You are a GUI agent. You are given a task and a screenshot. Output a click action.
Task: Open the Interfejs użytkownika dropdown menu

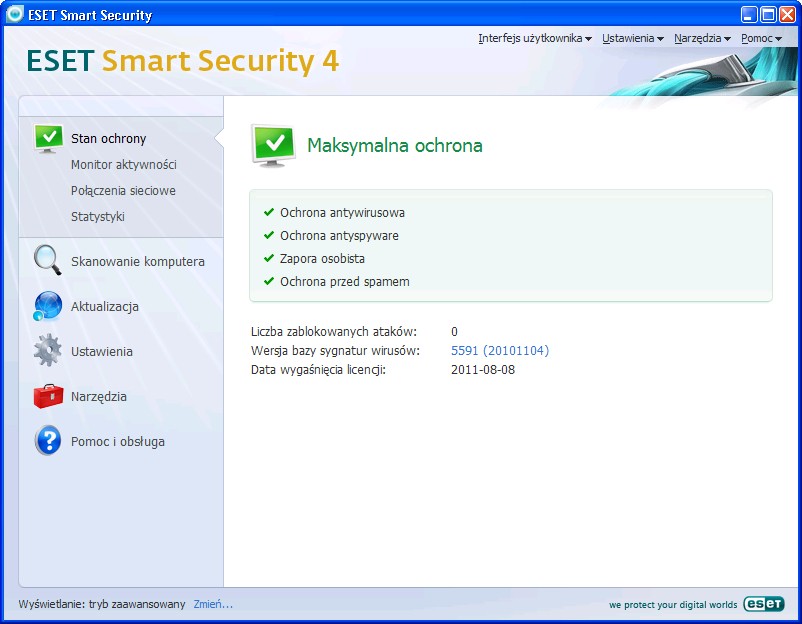[x=535, y=38]
